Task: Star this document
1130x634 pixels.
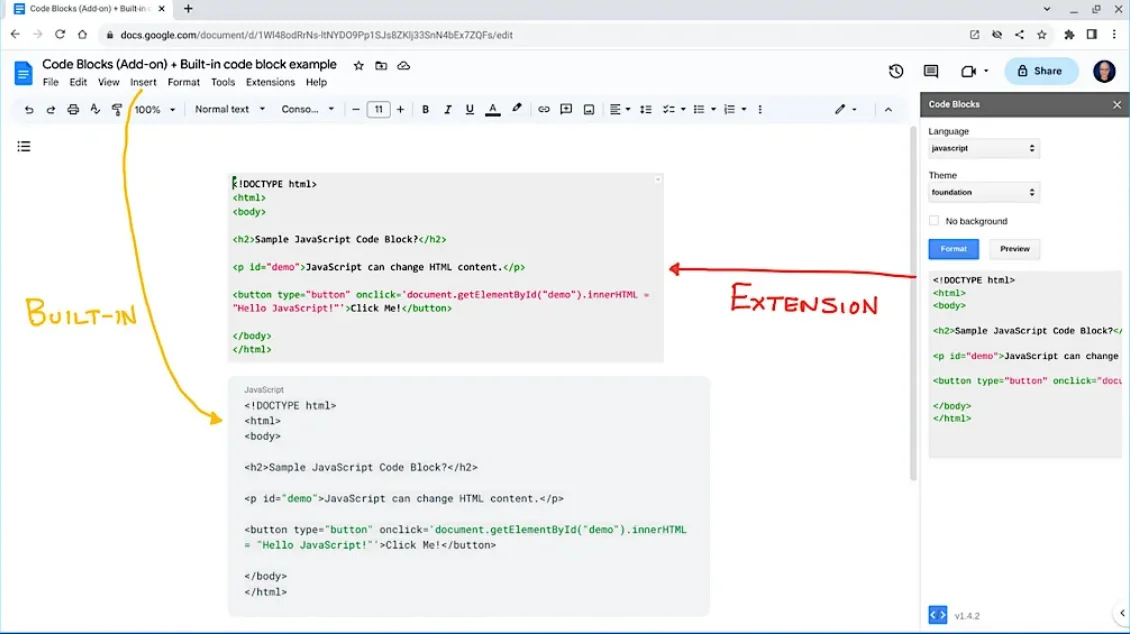Action: 358,66
